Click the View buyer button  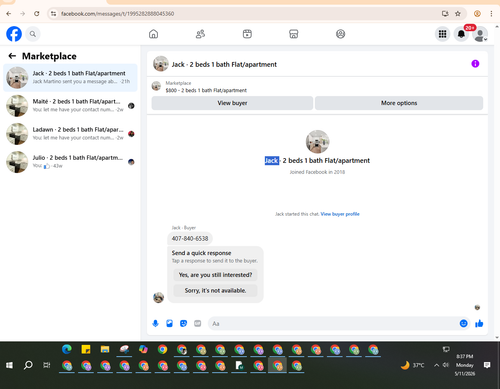(x=232, y=103)
